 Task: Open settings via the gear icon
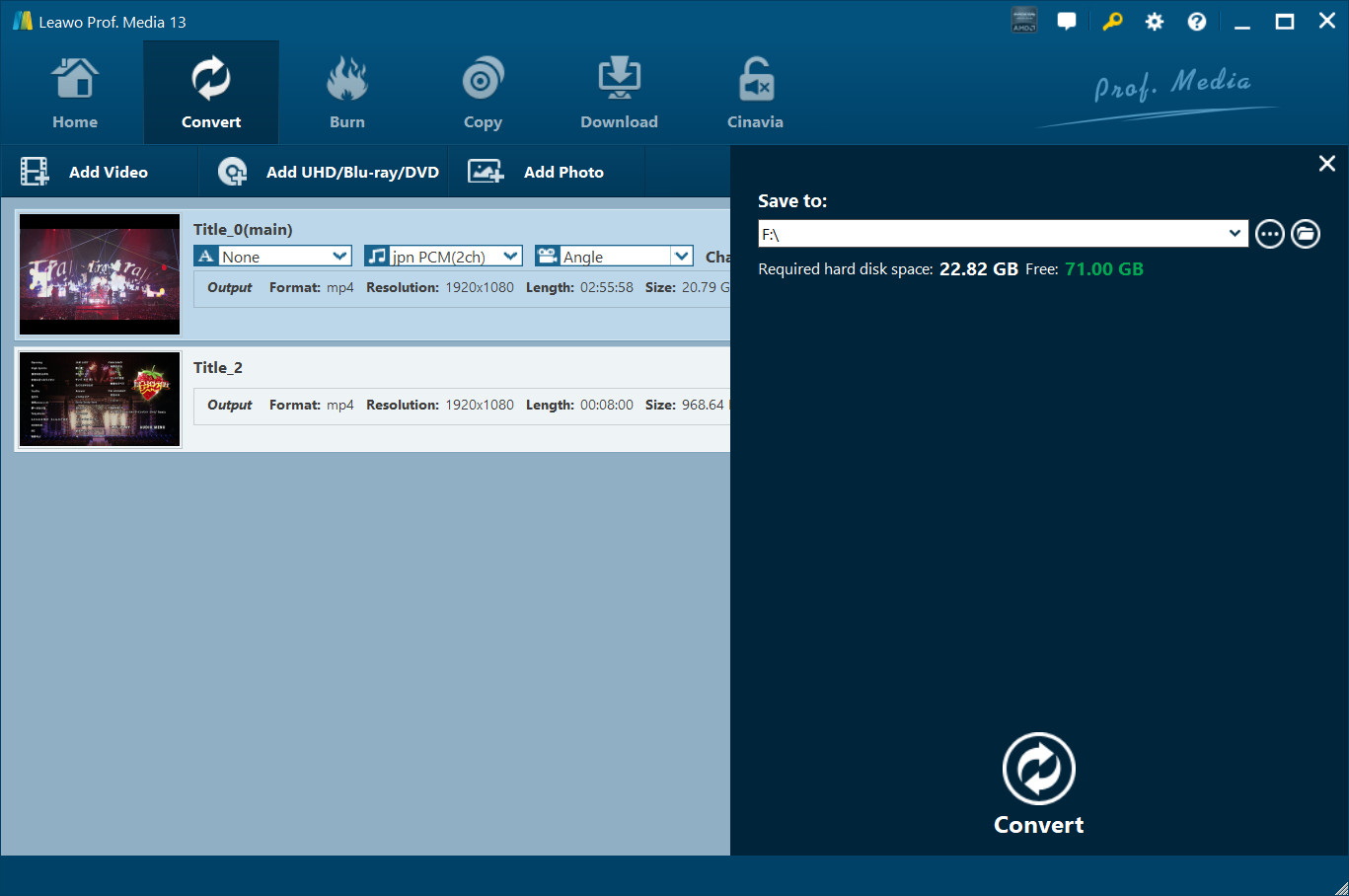coord(1154,22)
